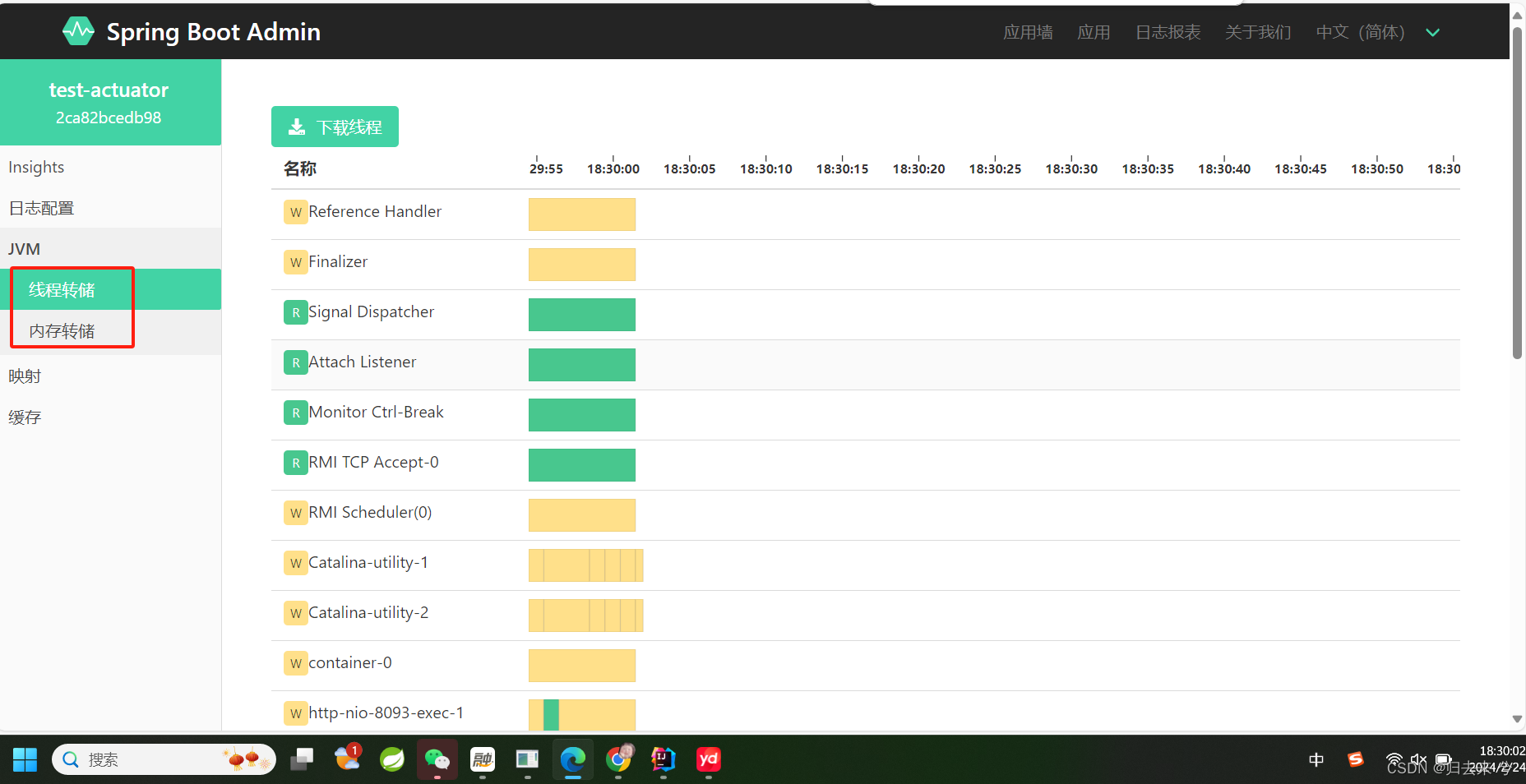Click the 名称 column header

click(300, 168)
